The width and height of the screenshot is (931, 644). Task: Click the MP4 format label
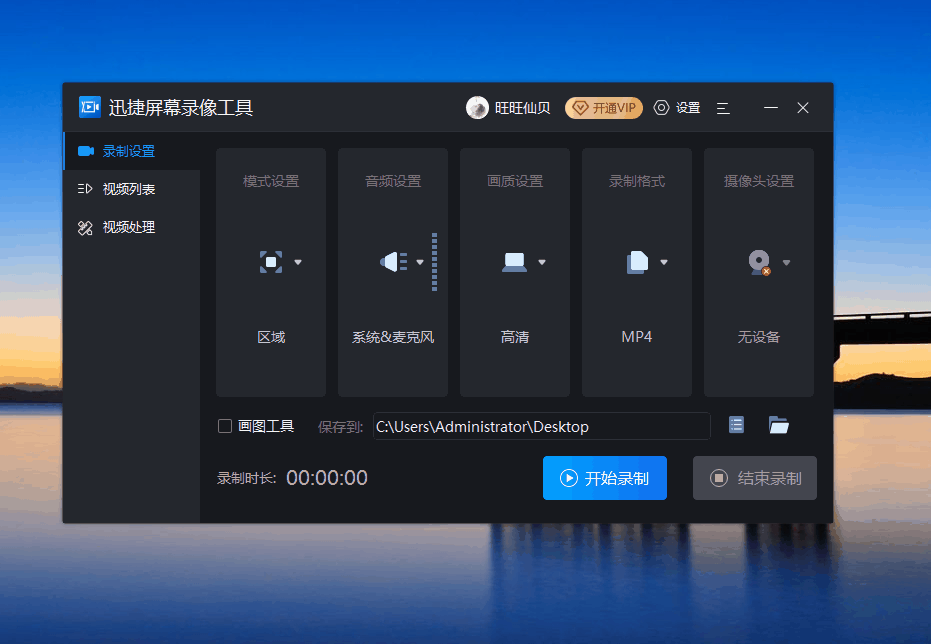pyautogui.click(x=636, y=337)
